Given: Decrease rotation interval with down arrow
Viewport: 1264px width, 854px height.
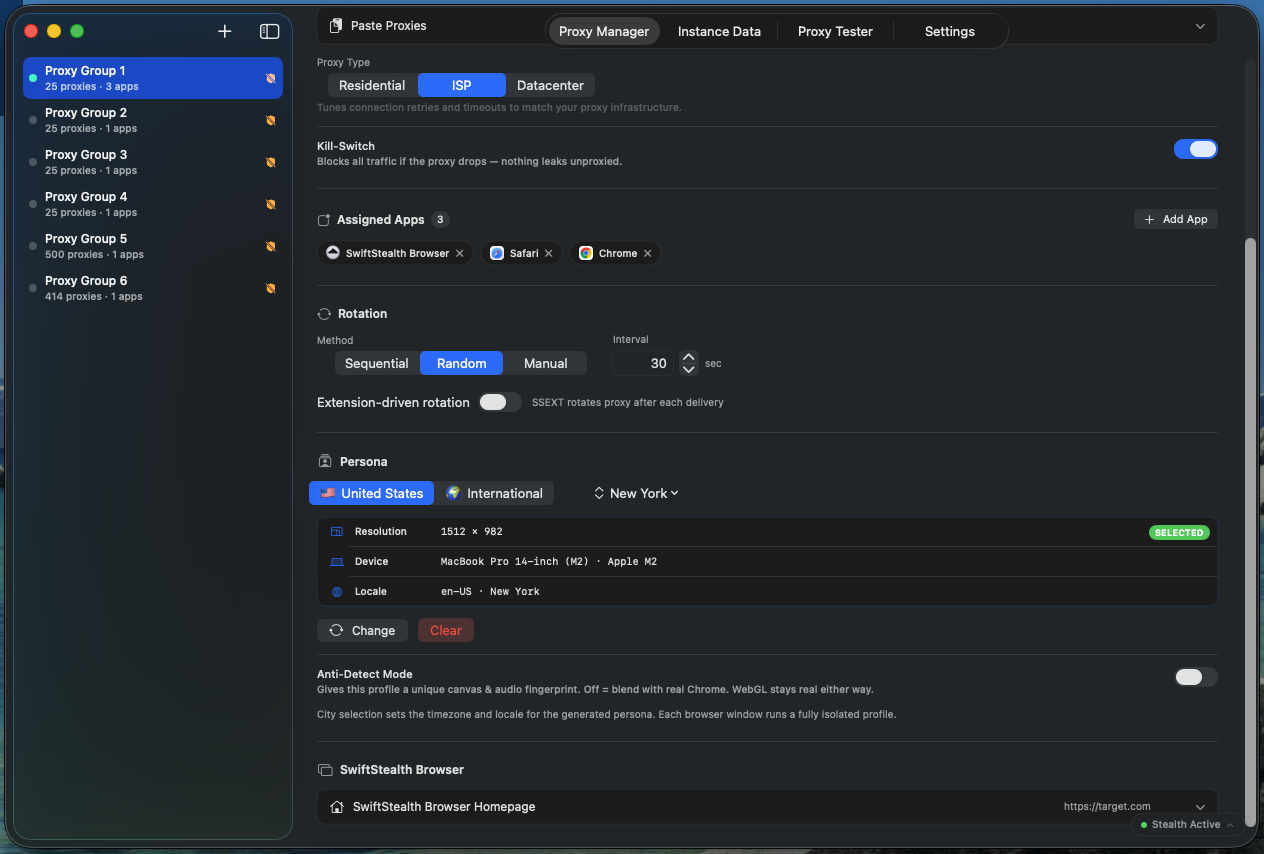Looking at the screenshot, I should click(688, 369).
